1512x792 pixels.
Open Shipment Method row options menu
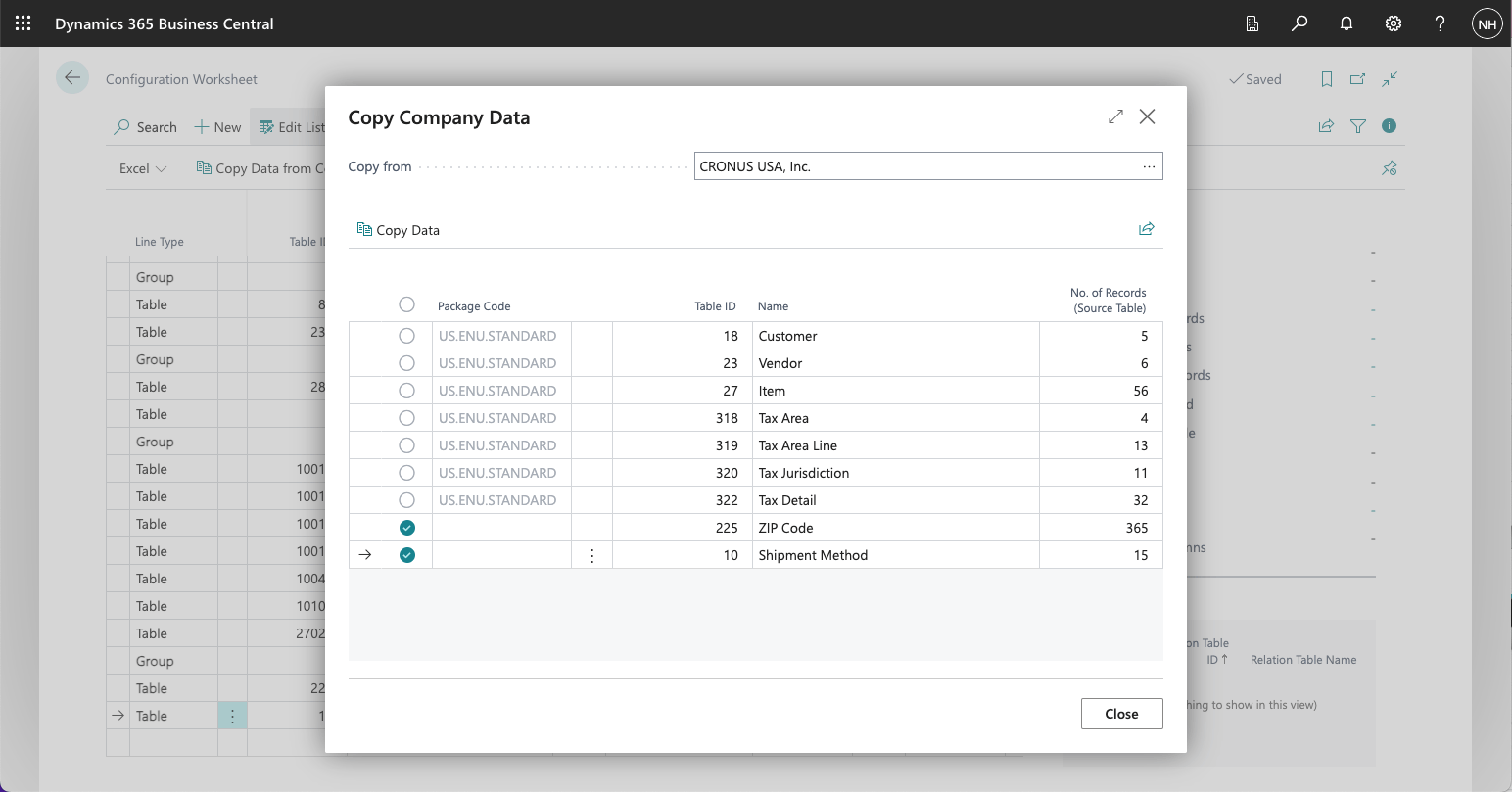(x=591, y=555)
